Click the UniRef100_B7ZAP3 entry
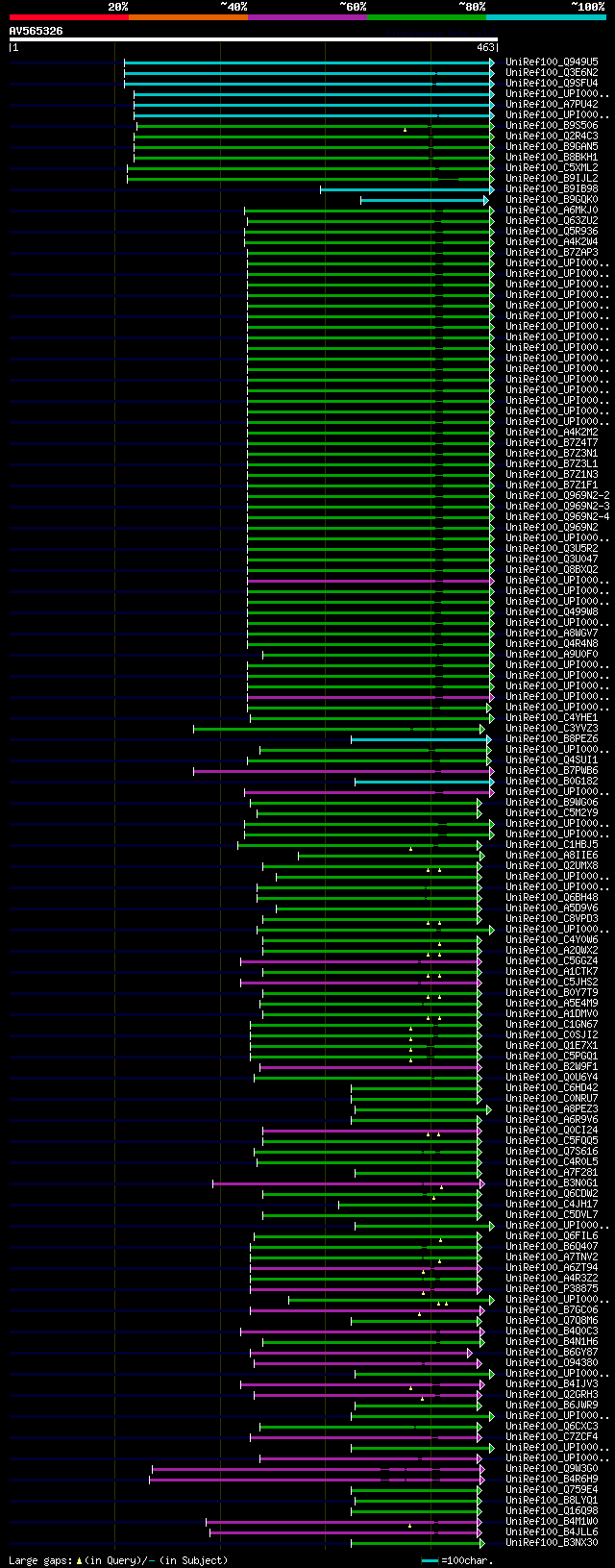The width and height of the screenshot is (615, 1568). (552, 252)
